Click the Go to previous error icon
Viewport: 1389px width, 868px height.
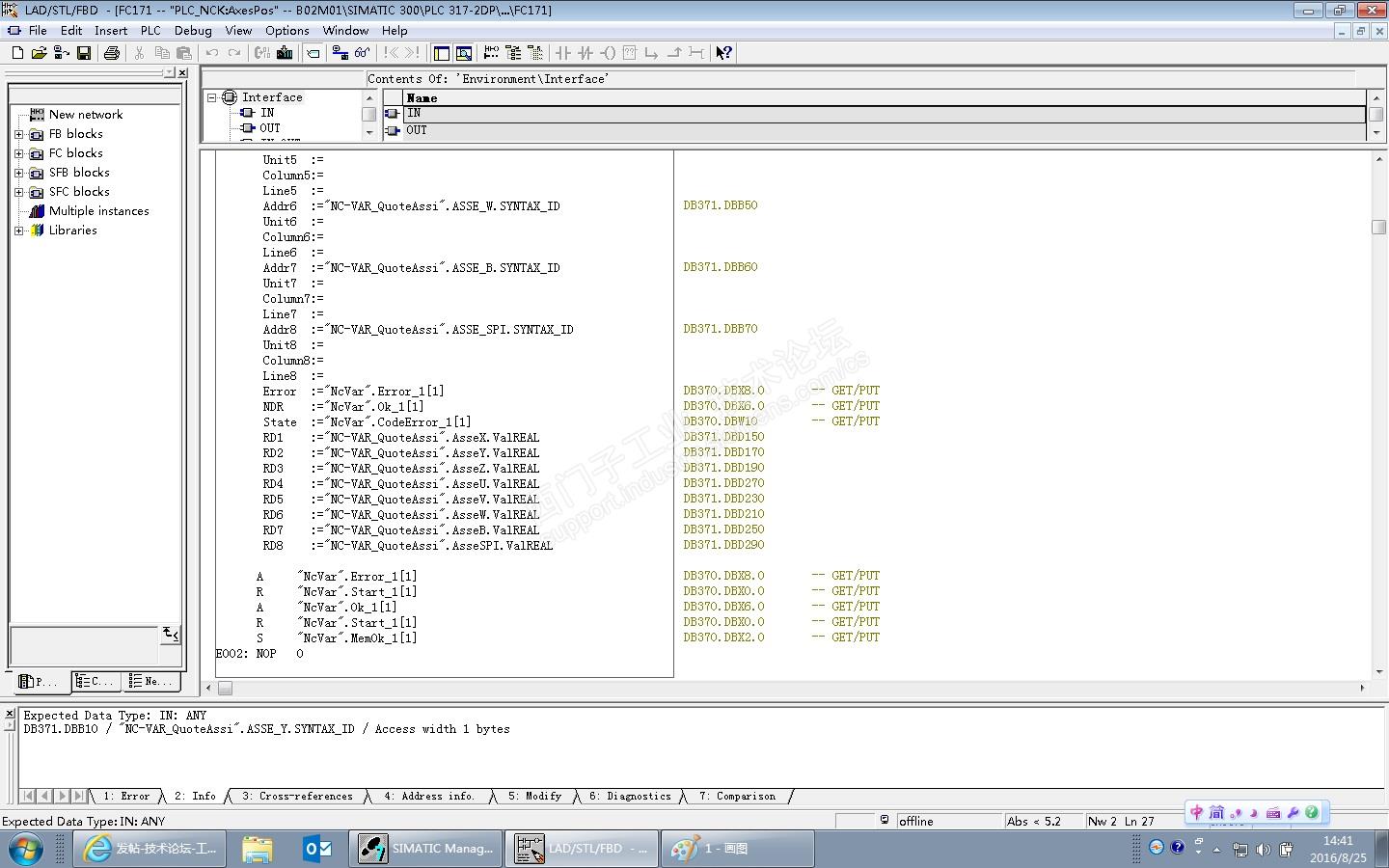[390, 53]
